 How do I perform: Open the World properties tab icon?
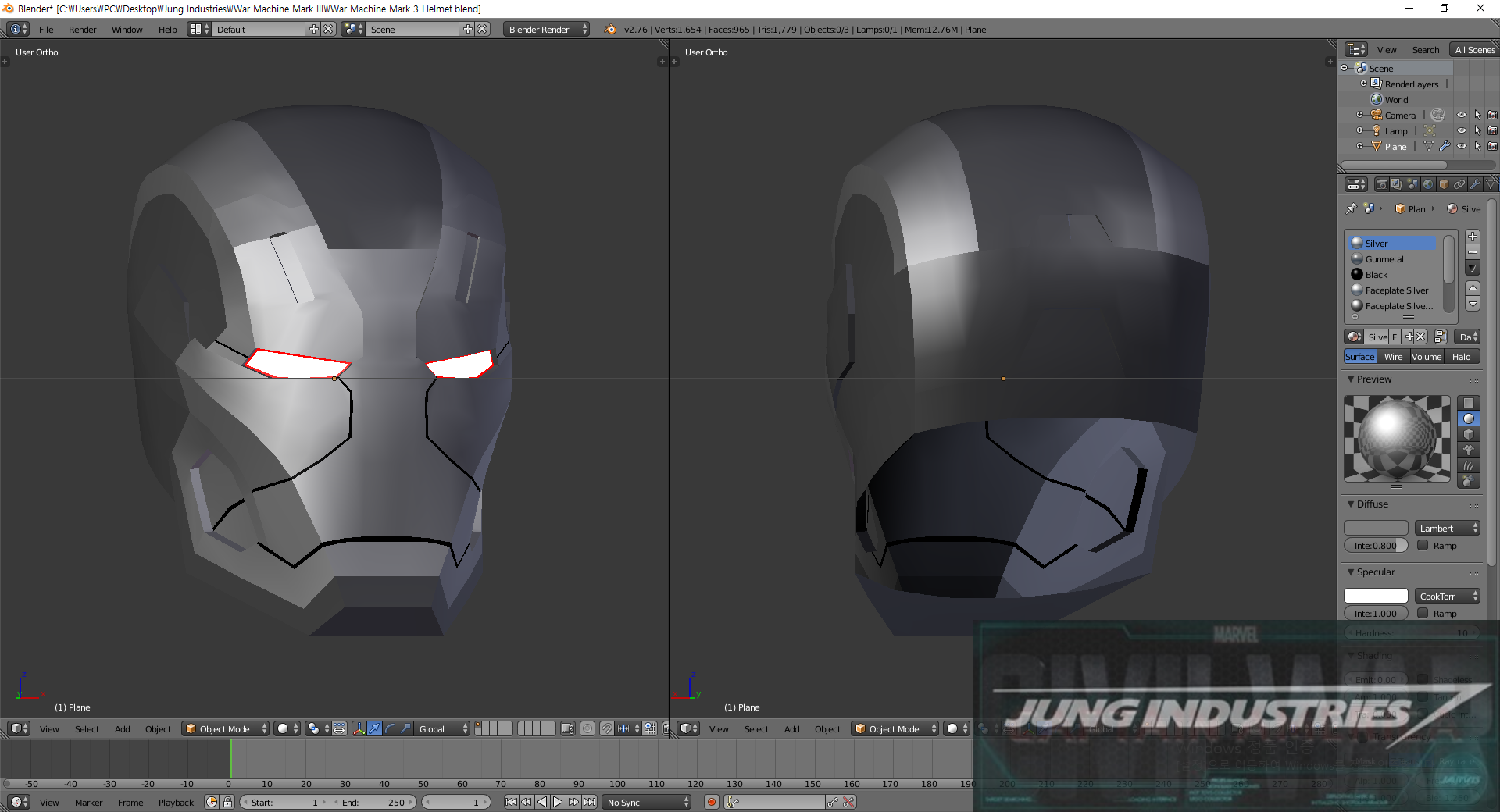click(1428, 184)
